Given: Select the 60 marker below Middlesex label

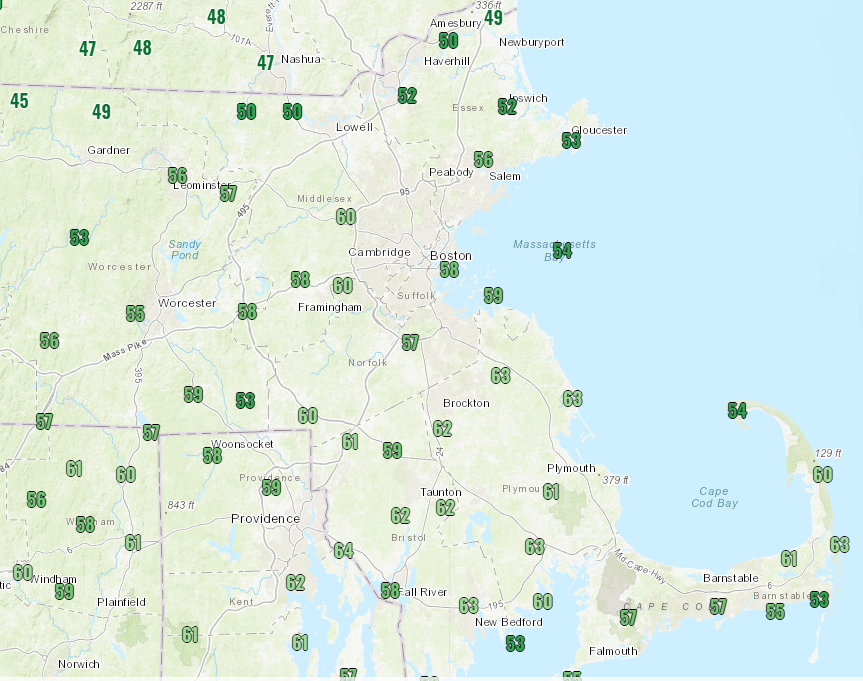Looking at the screenshot, I should pyautogui.click(x=346, y=217).
